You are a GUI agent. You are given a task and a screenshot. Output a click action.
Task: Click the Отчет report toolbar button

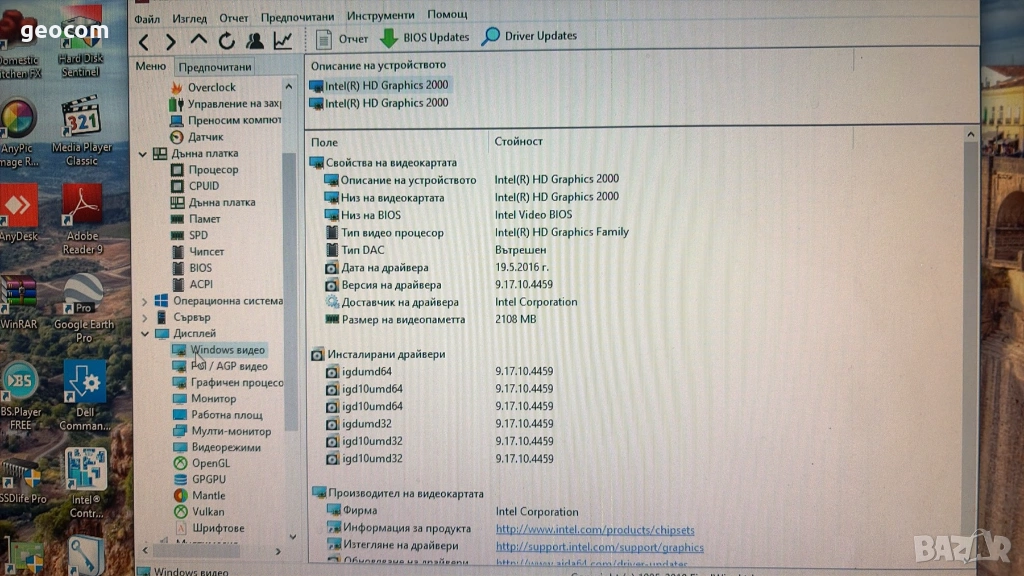(343, 39)
